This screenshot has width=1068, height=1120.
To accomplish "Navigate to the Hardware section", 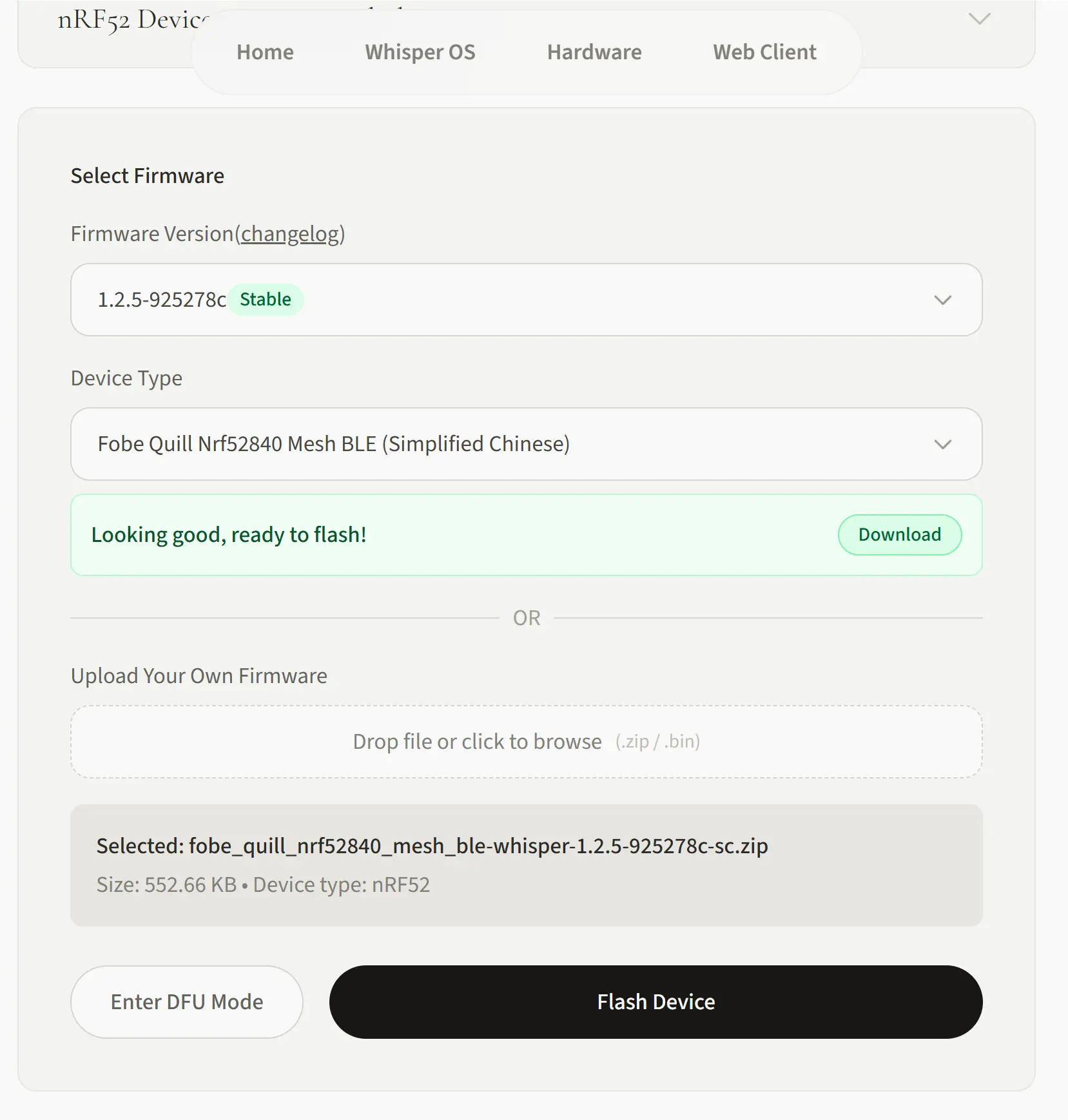I will [594, 52].
